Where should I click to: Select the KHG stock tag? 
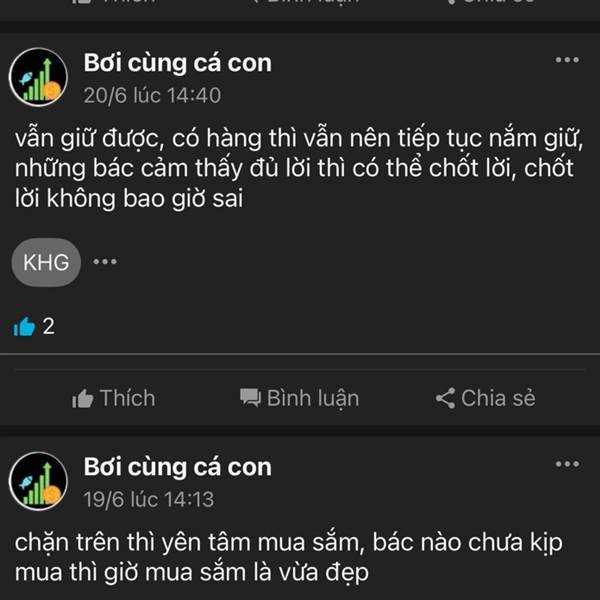[46, 262]
